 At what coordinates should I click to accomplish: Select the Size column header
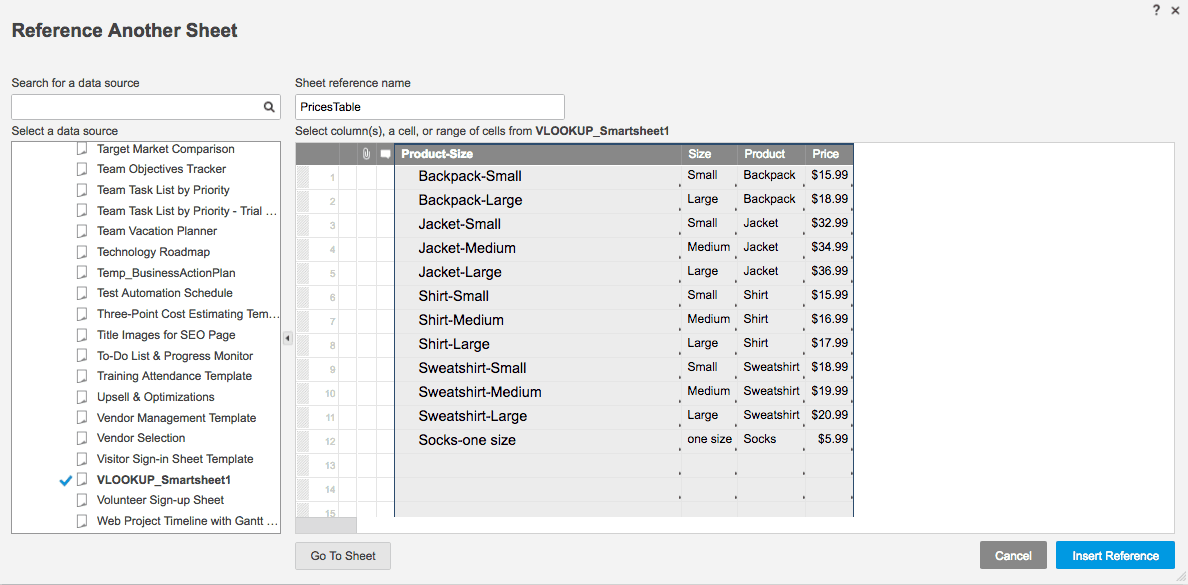click(x=700, y=154)
